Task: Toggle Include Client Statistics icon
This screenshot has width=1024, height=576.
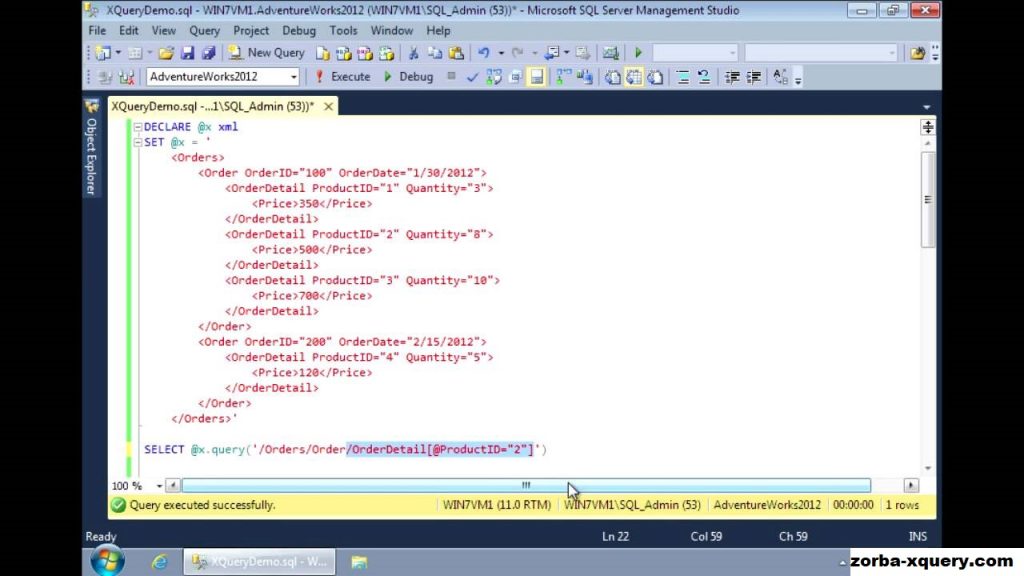Action: 584,77
